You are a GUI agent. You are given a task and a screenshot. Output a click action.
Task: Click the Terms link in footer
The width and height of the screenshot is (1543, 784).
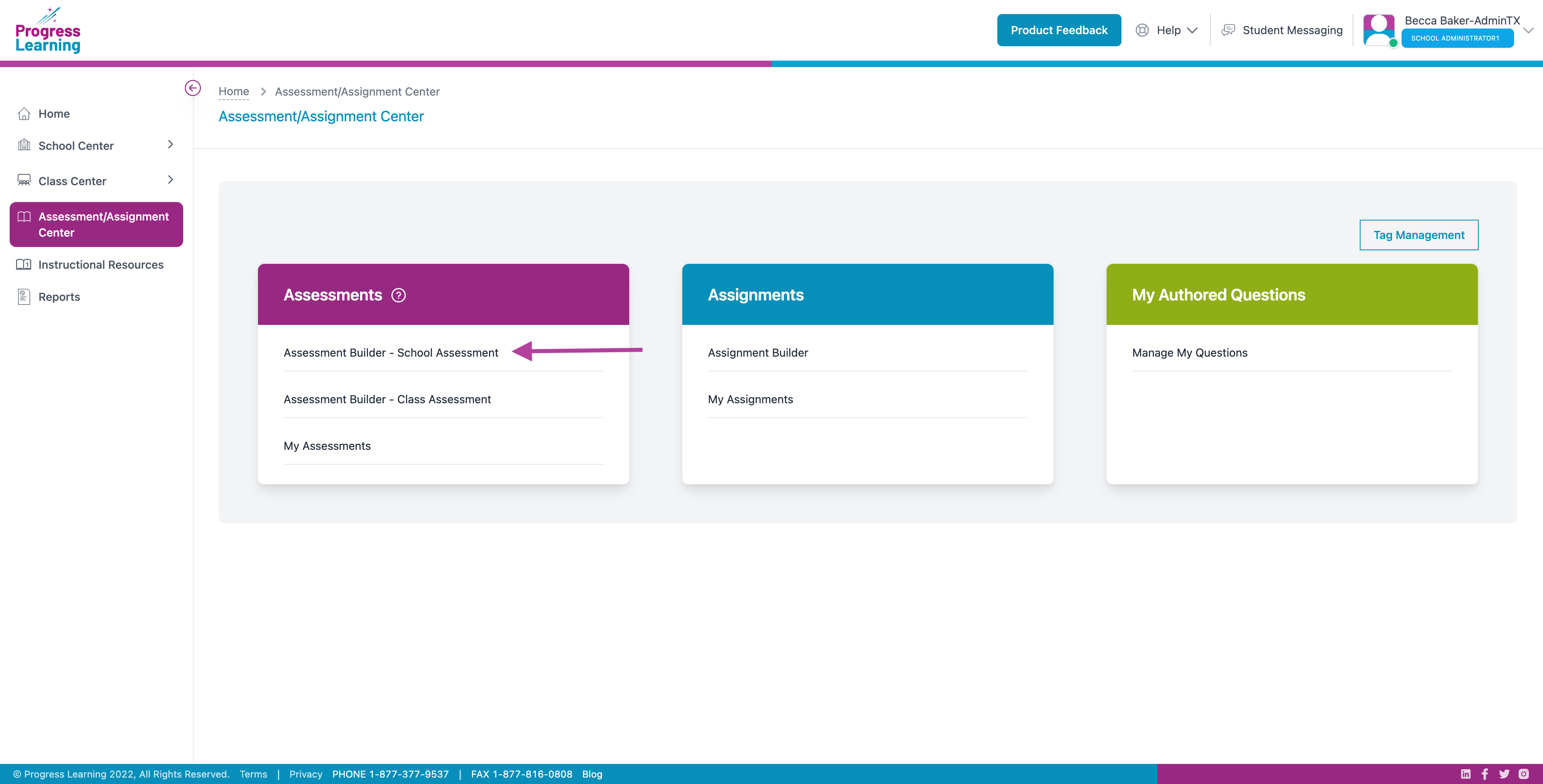point(254,774)
